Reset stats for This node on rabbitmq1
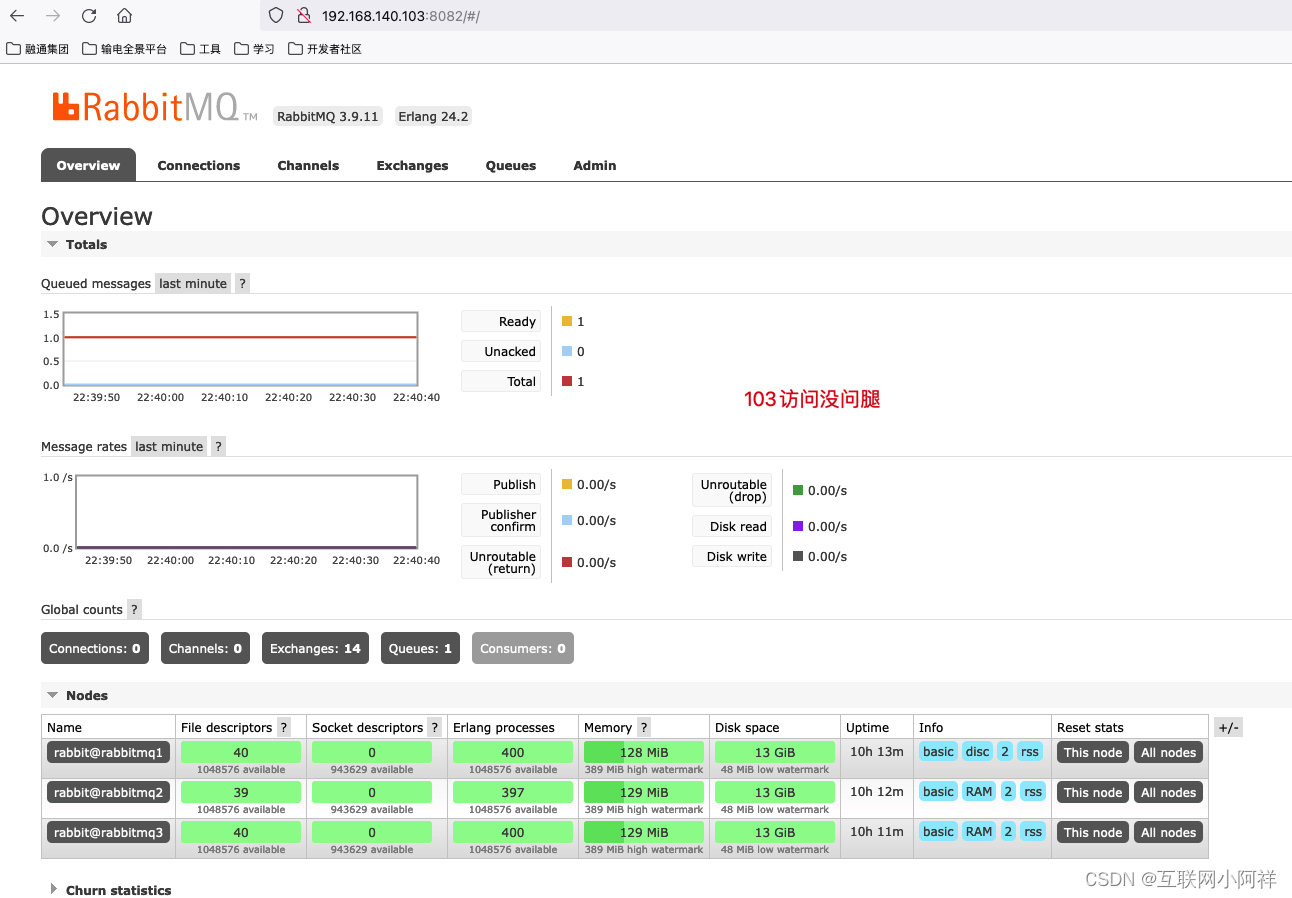 pyautogui.click(x=1093, y=753)
